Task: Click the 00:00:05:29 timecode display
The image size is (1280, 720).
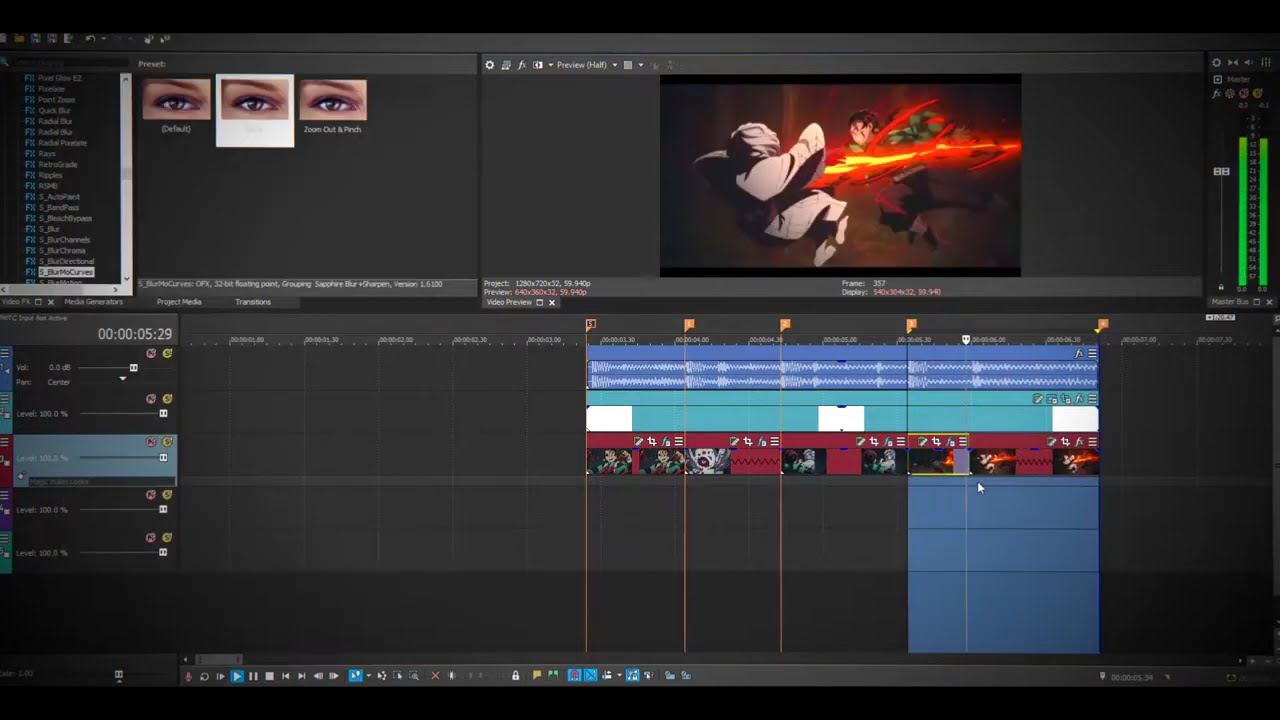Action: coord(135,334)
